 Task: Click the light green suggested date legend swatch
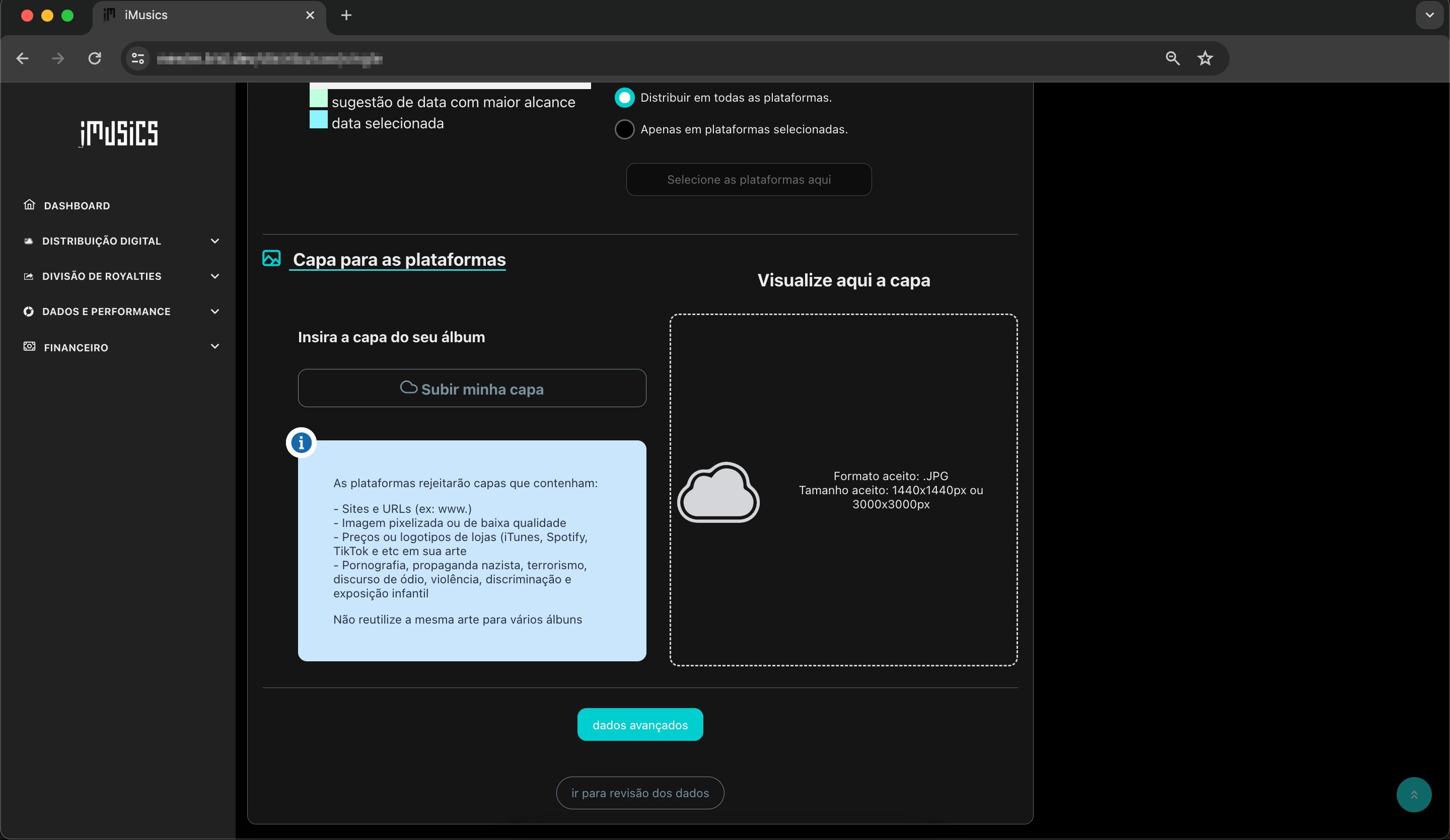pos(318,98)
